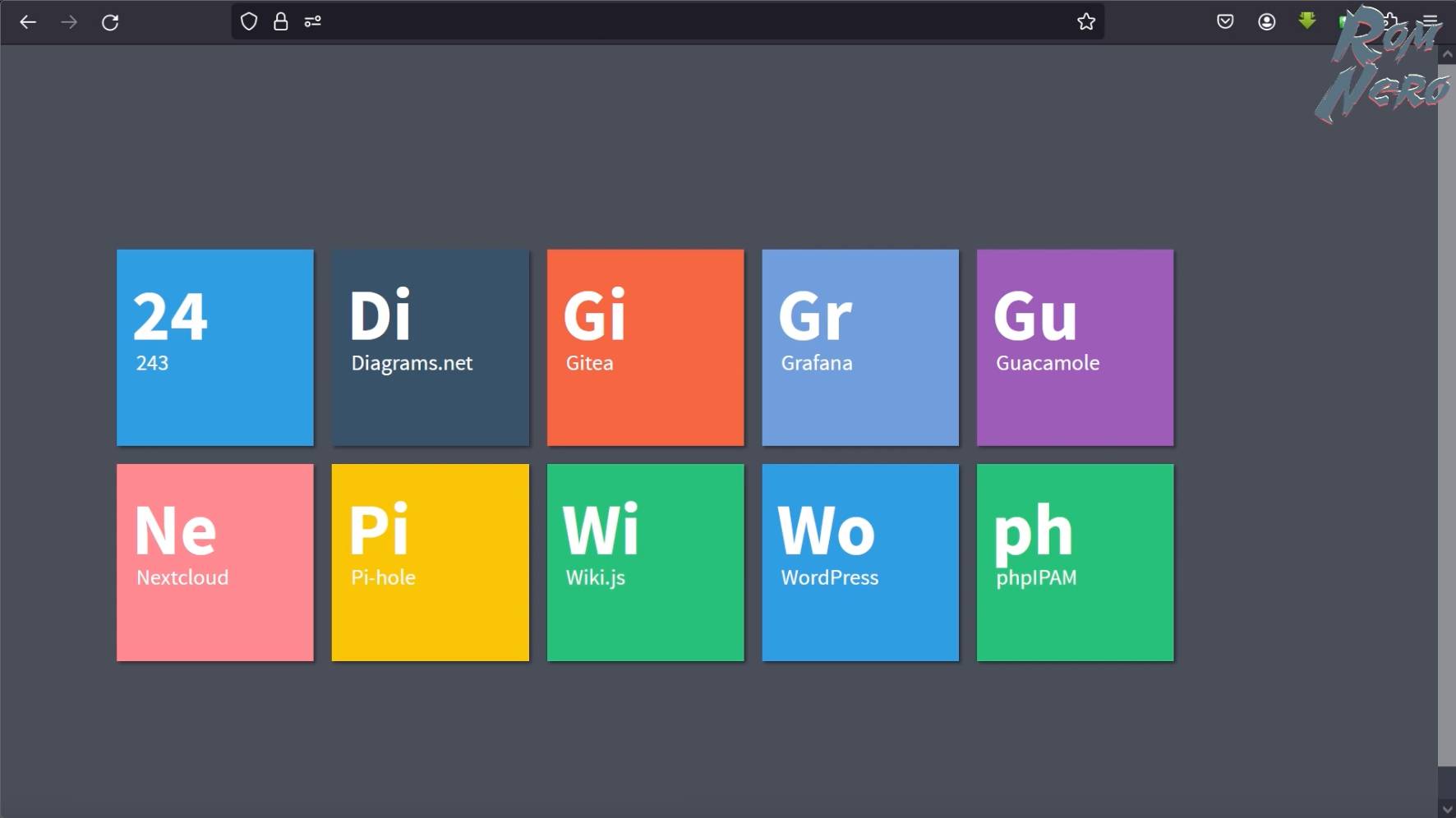Click the forward navigation arrow

[69, 22]
